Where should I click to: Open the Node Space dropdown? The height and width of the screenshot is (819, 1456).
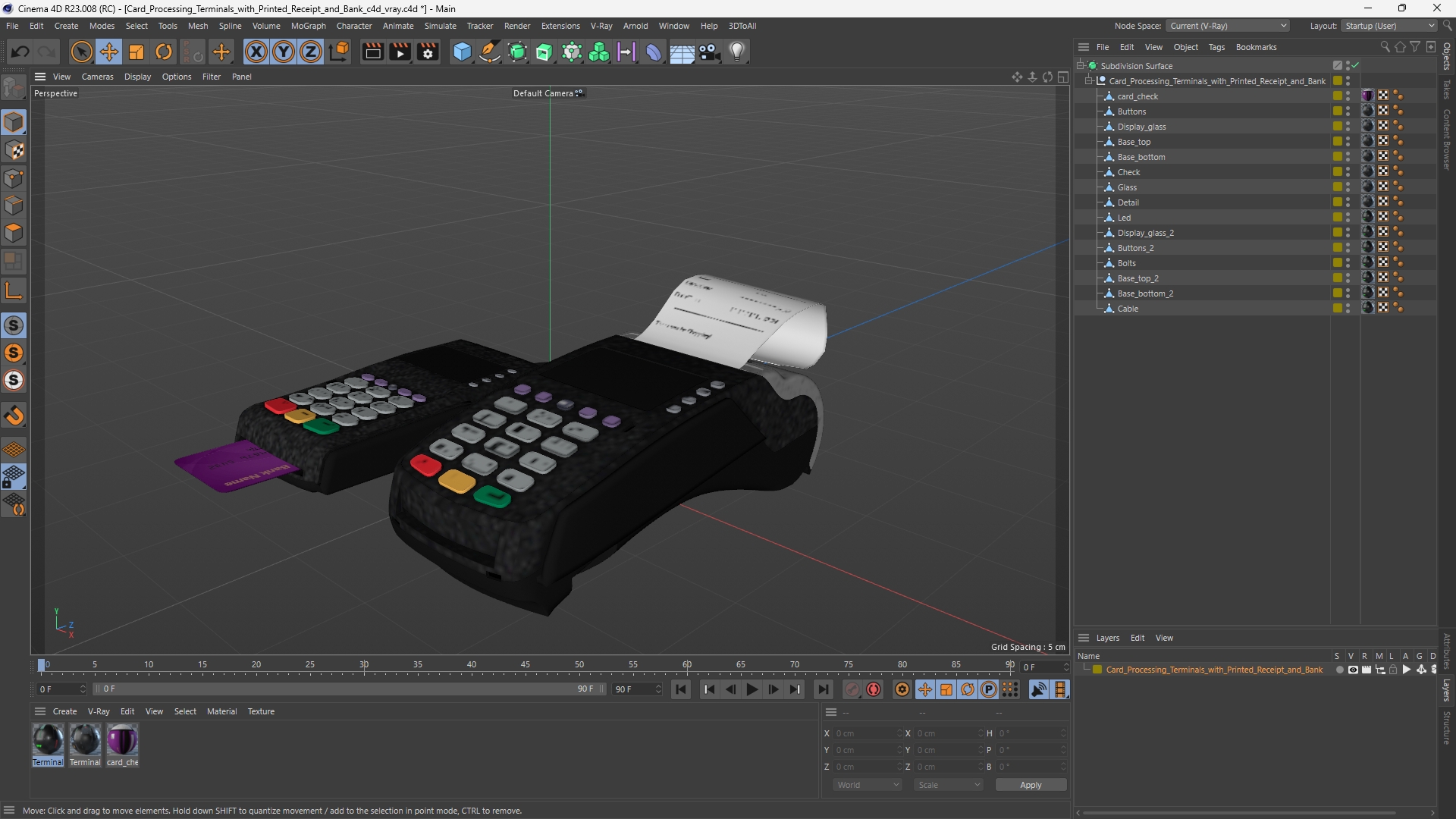point(1228,26)
